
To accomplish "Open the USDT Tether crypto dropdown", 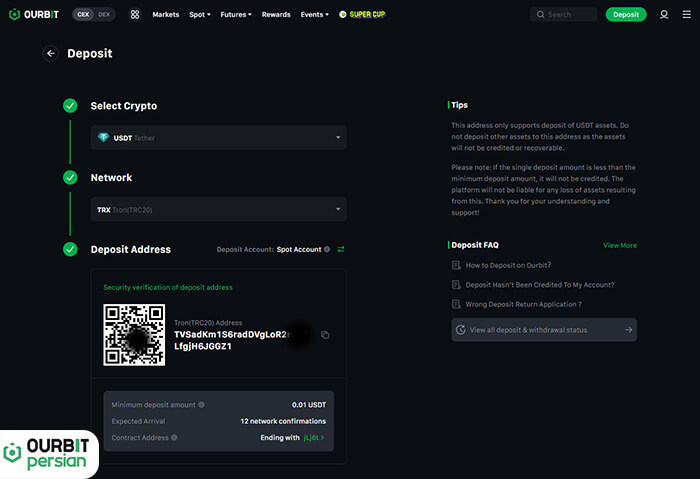I will click(x=219, y=137).
